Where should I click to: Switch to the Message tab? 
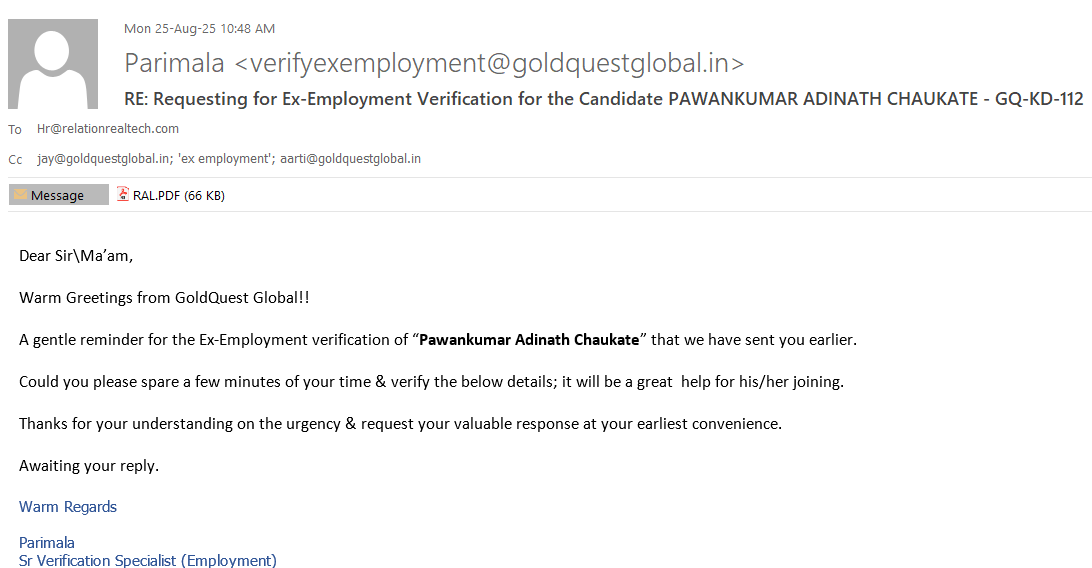pyautogui.click(x=58, y=195)
